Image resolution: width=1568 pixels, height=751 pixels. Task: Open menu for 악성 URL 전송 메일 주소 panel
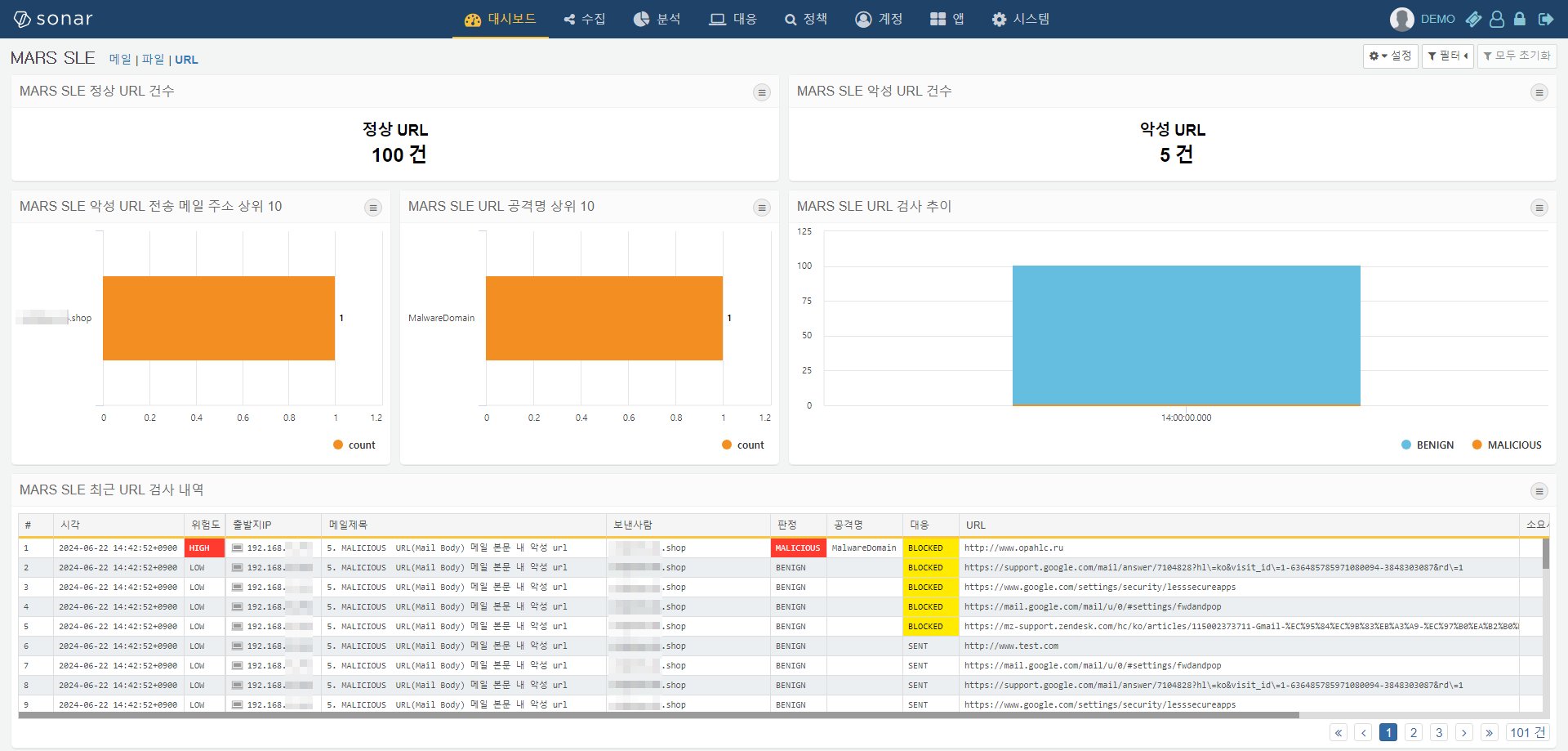tap(373, 208)
